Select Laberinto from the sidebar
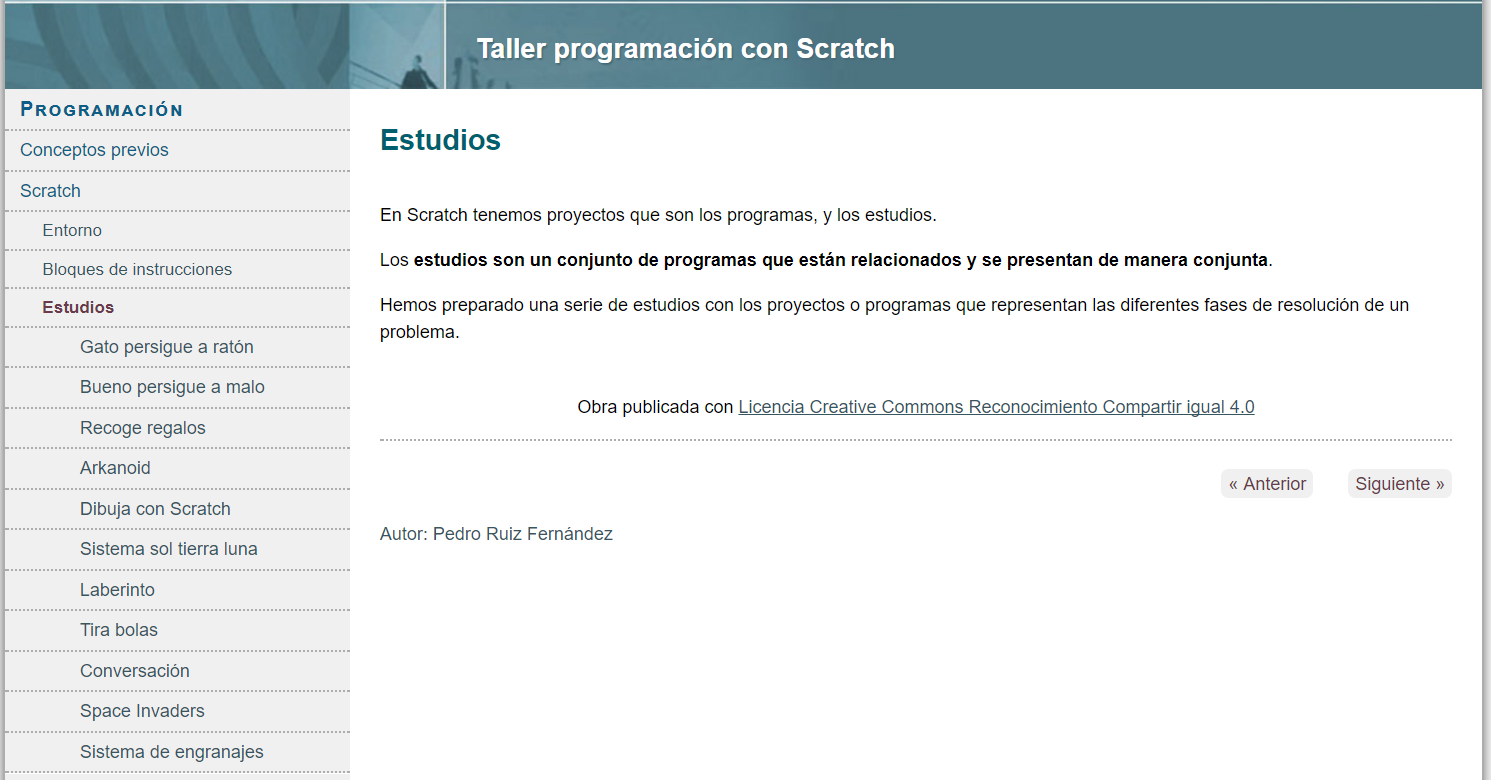Viewport: 1491px width, 780px height. [x=117, y=590]
